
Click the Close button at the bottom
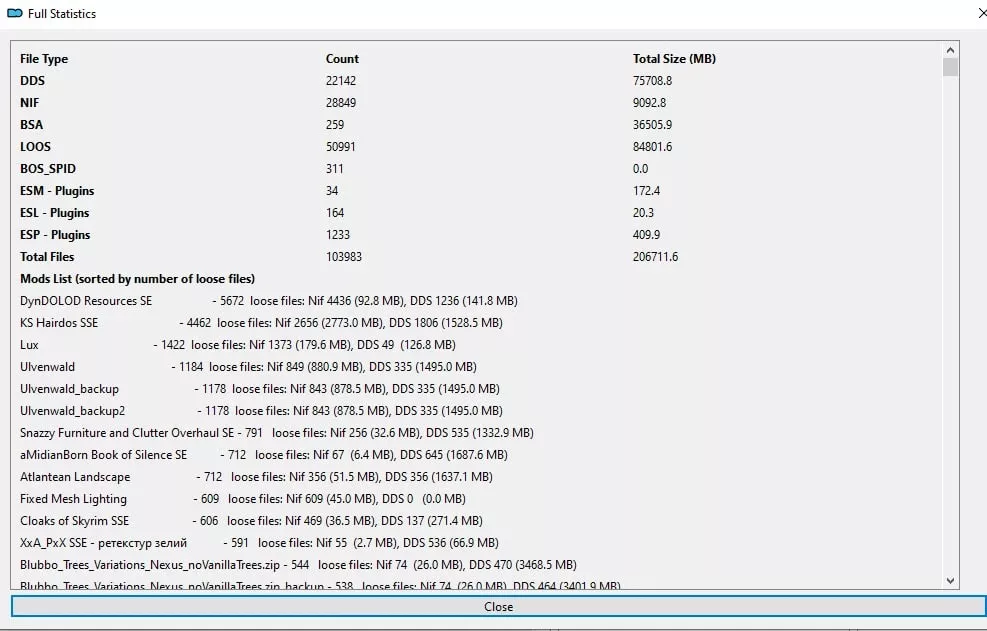pyautogui.click(x=499, y=606)
